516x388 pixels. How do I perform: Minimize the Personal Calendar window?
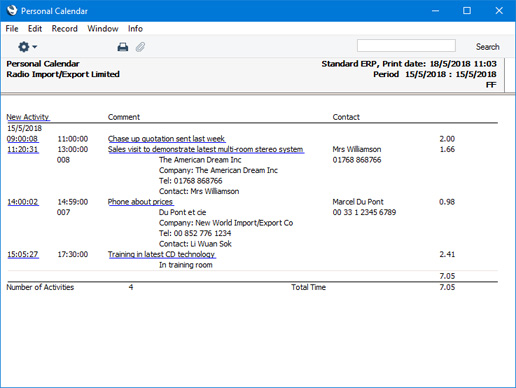[435, 11]
